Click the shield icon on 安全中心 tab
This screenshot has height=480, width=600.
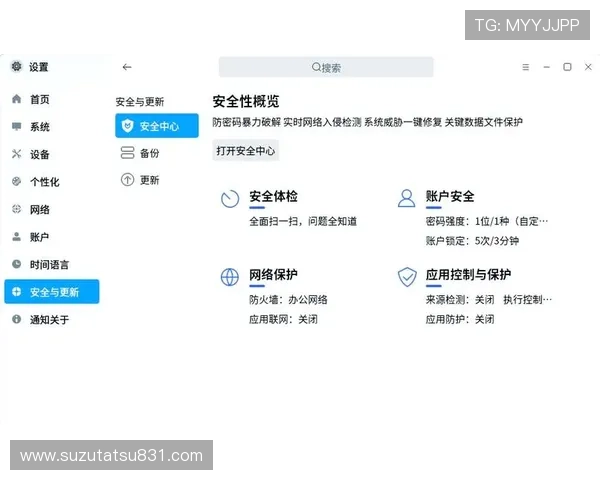click(x=127, y=126)
